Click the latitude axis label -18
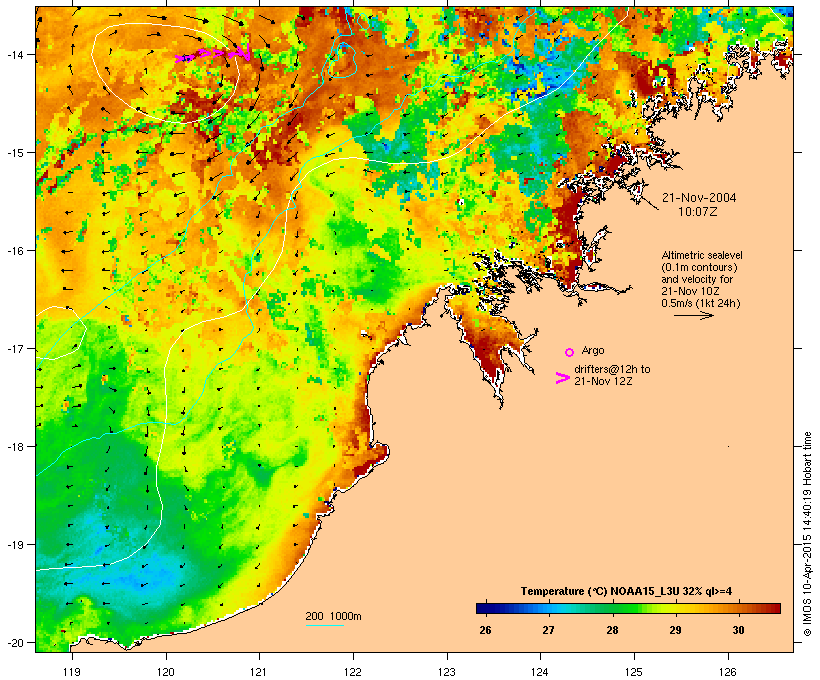The image size is (820, 680). click(x=14, y=446)
